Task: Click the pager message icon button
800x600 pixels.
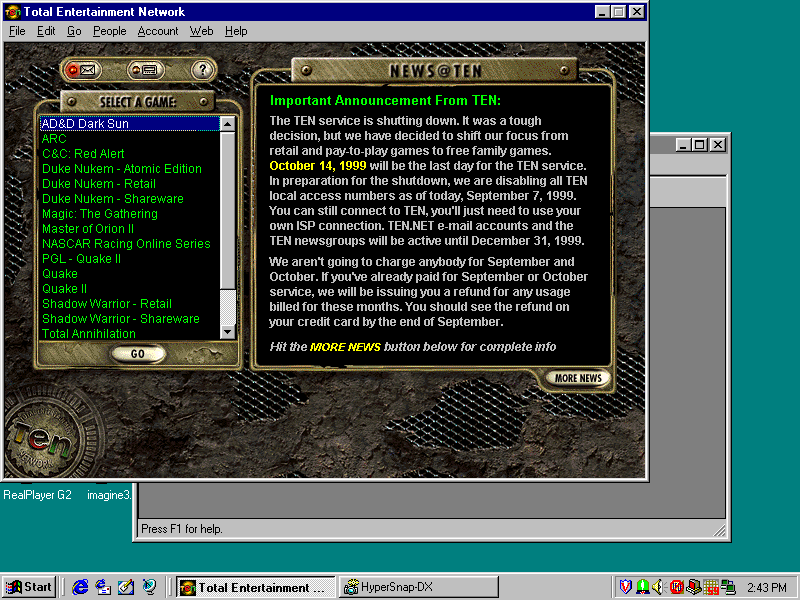Action: 145,70
